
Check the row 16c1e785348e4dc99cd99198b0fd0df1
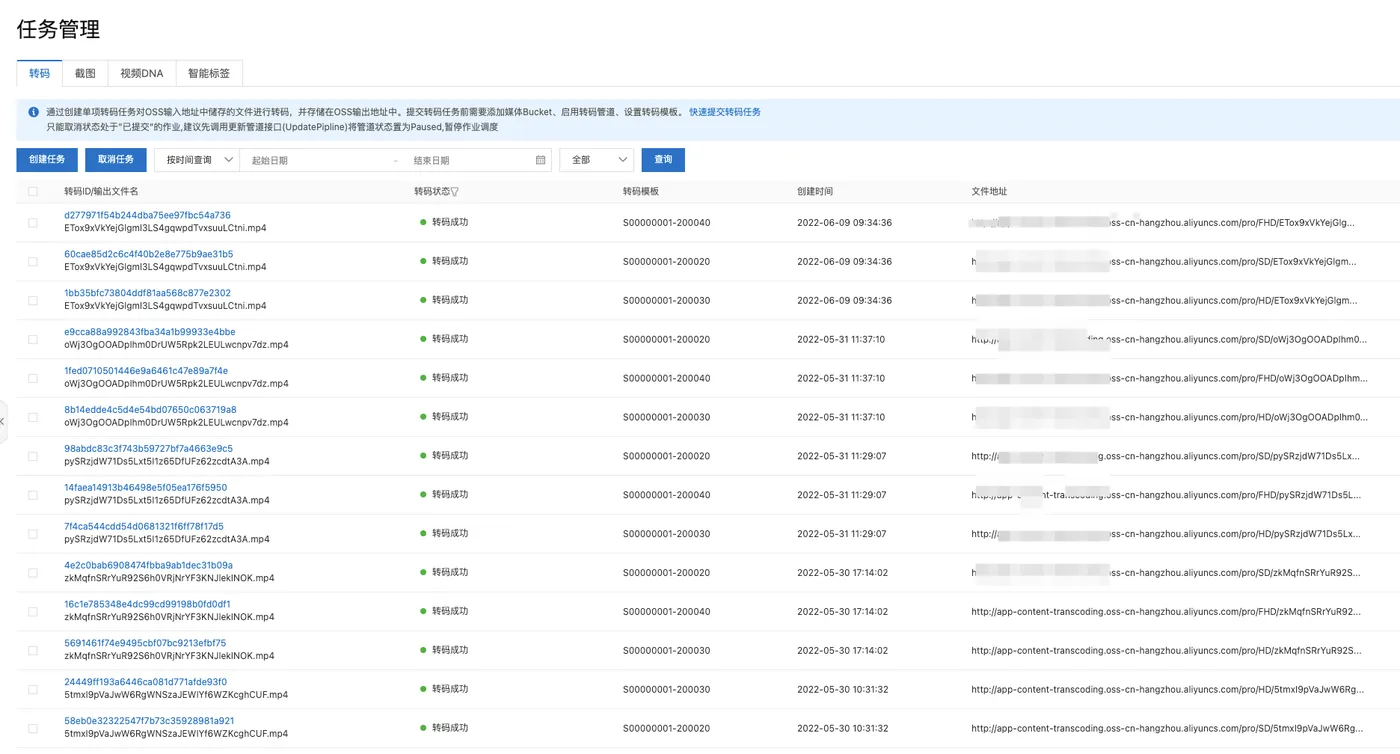pos(33,612)
